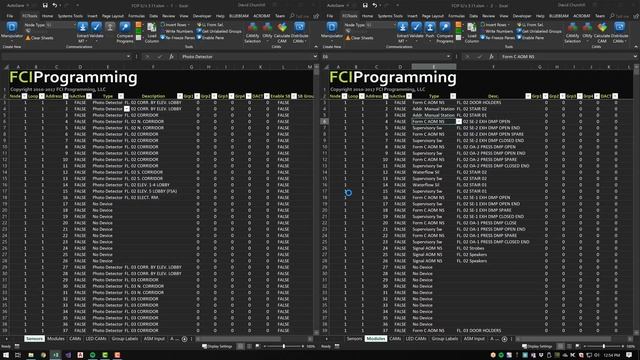Open Type filter dropdown in left window

[121, 96]
